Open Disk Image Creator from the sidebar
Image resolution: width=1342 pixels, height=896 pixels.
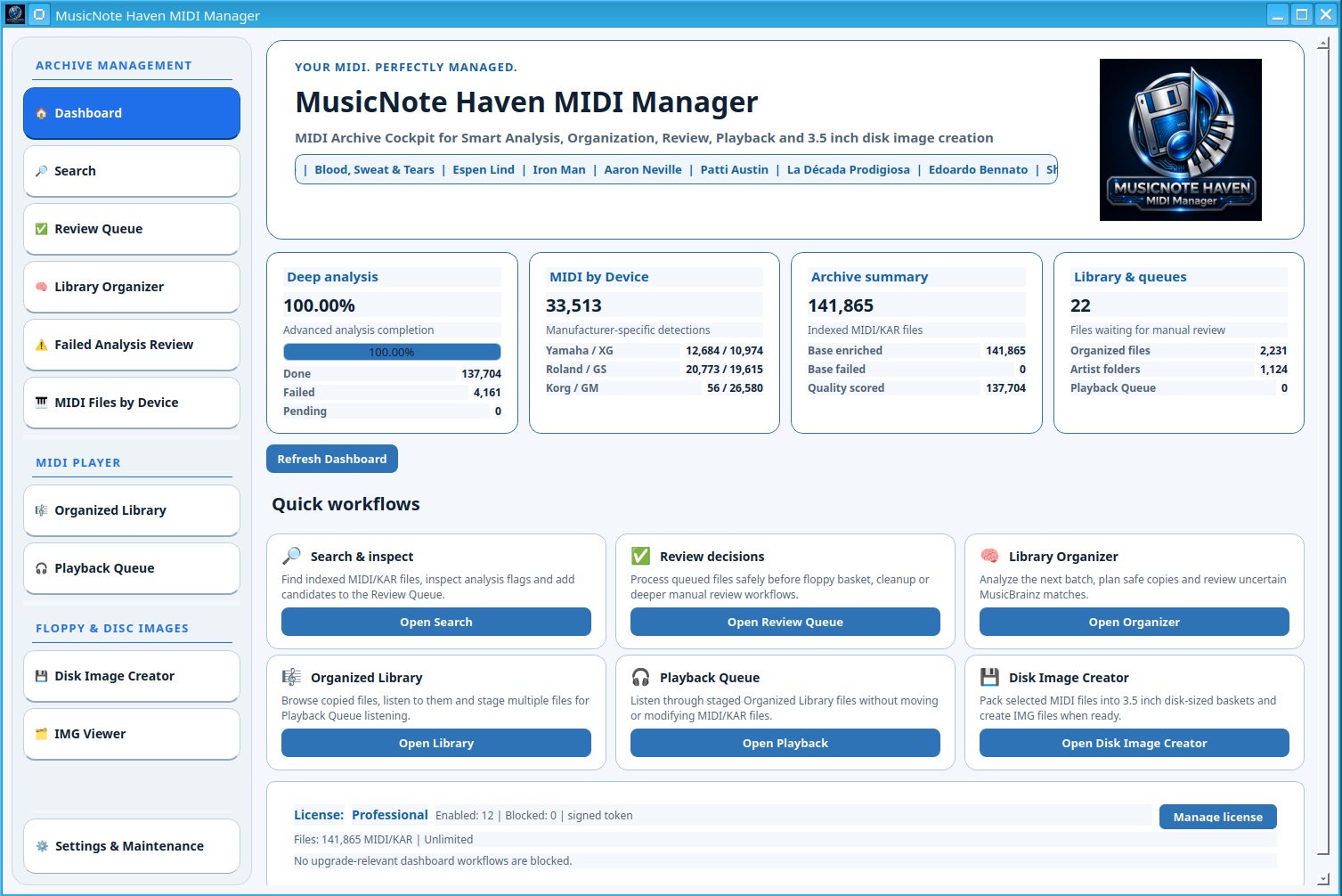pyautogui.click(x=132, y=676)
